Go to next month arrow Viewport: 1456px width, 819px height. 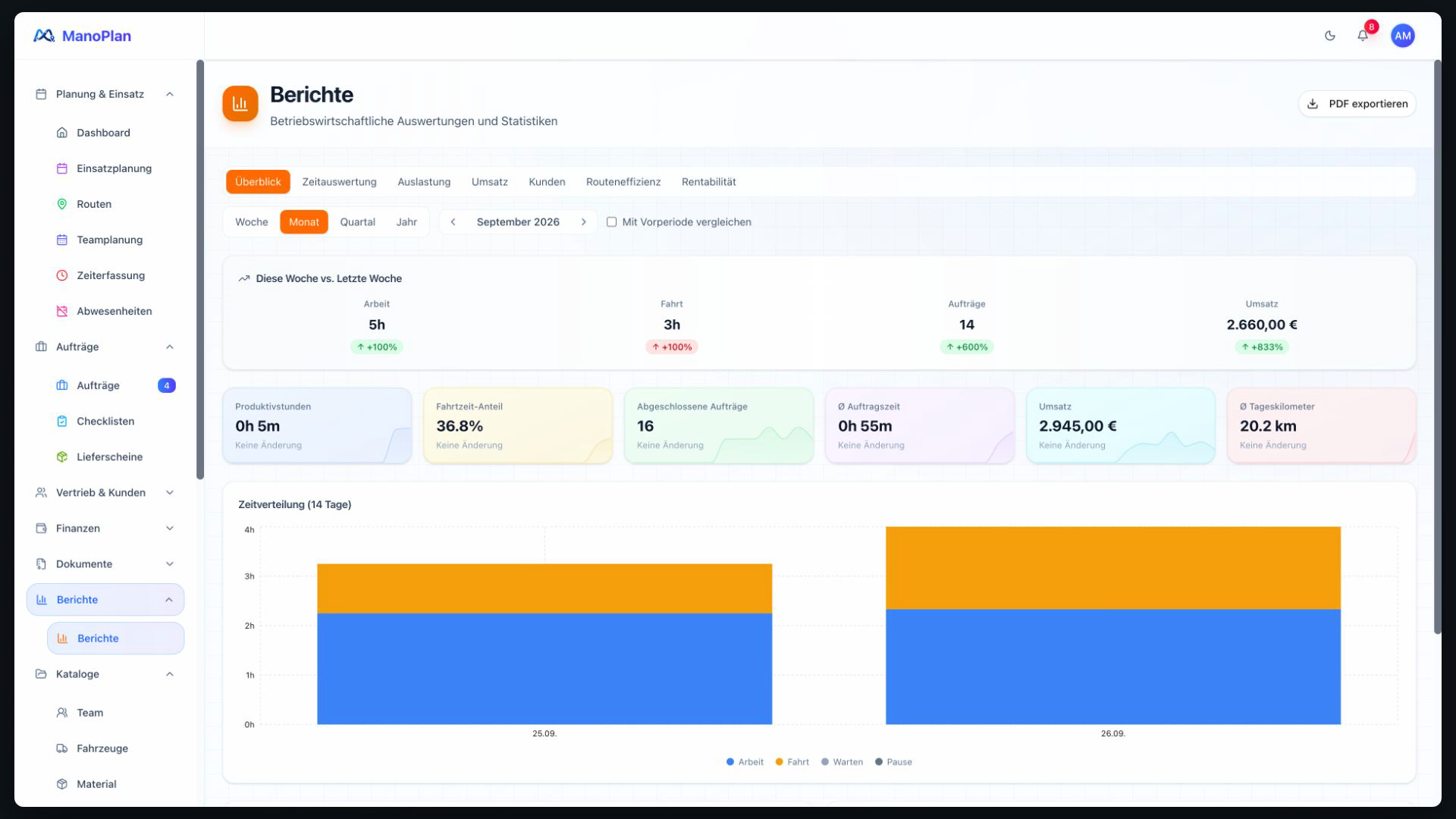(x=583, y=222)
